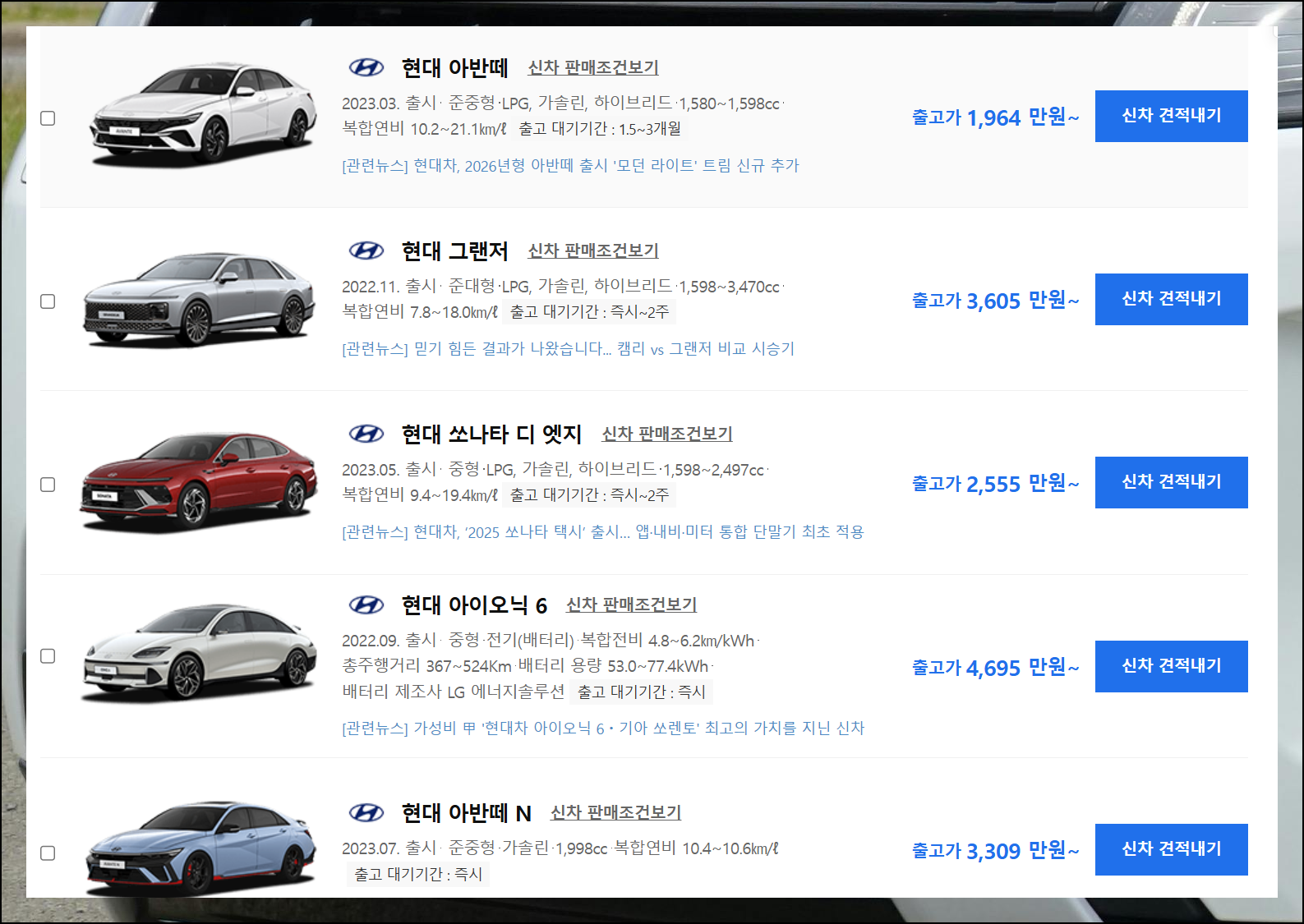Open 신차 판매조건보기 for 현대 그랜저
Image resolution: width=1304 pixels, height=924 pixels.
coord(593,251)
